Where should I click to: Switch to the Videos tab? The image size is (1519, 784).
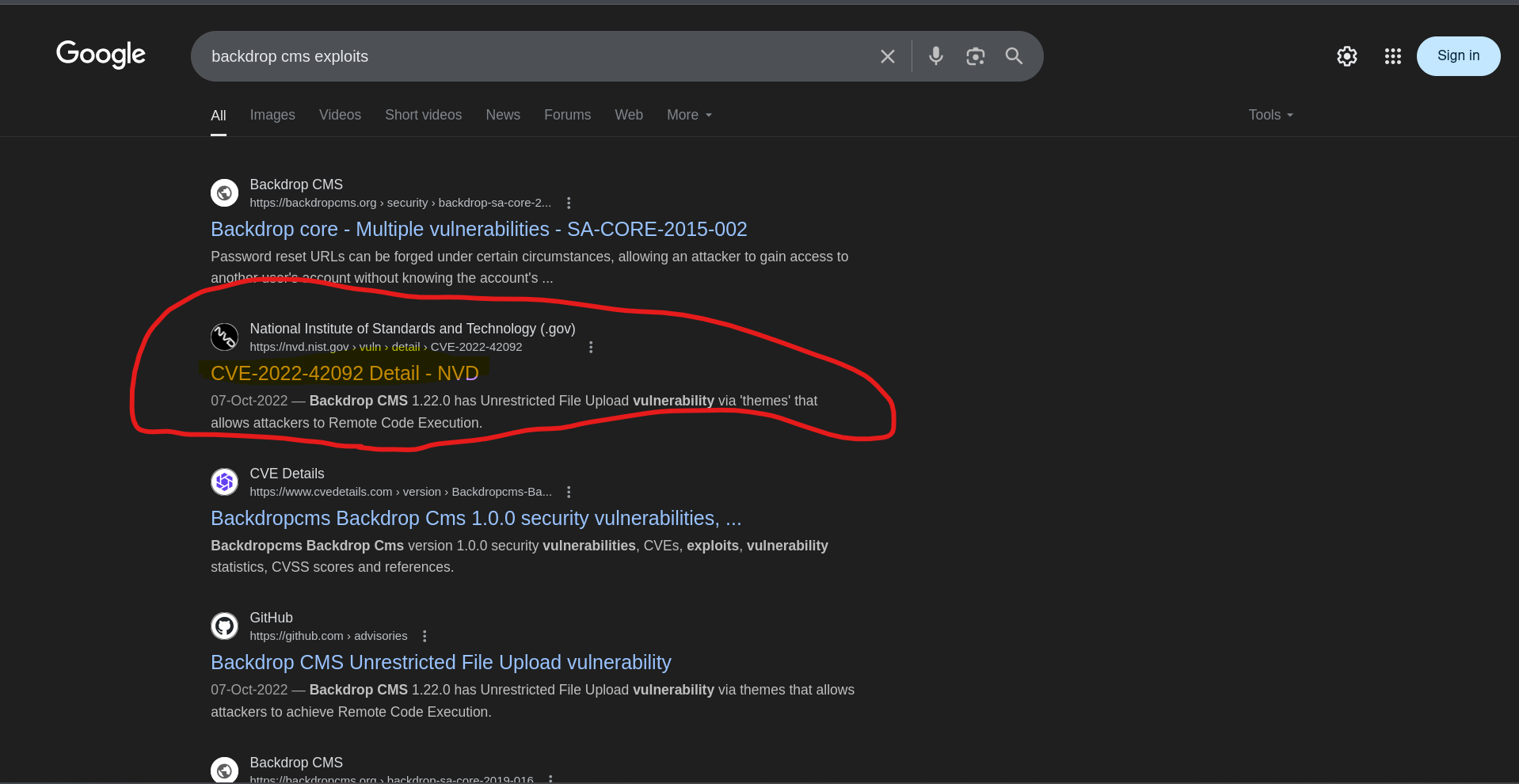(340, 115)
